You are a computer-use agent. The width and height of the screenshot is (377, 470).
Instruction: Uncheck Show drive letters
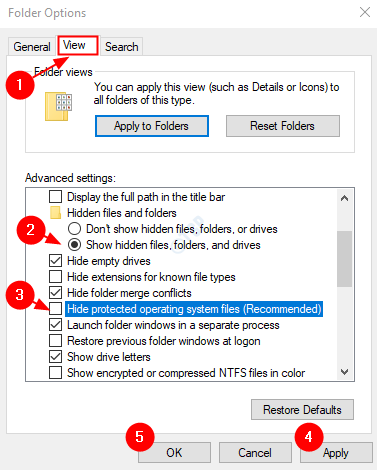click(x=55, y=357)
